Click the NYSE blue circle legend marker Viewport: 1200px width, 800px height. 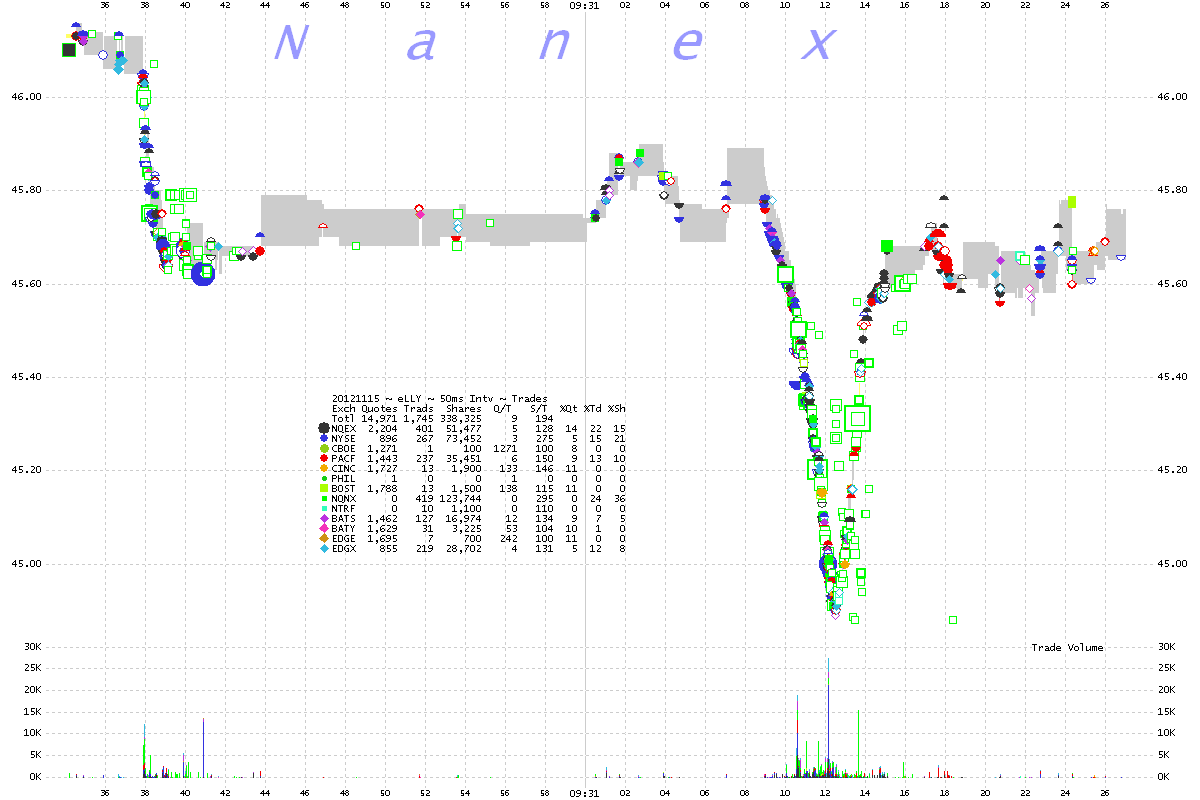pyautogui.click(x=323, y=438)
